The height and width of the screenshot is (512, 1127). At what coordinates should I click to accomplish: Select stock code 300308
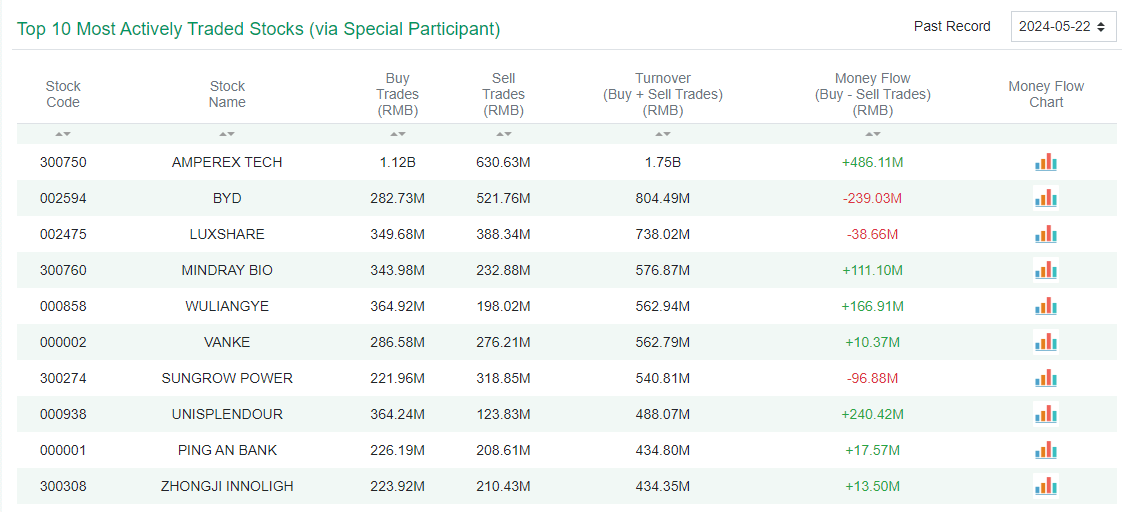63,486
